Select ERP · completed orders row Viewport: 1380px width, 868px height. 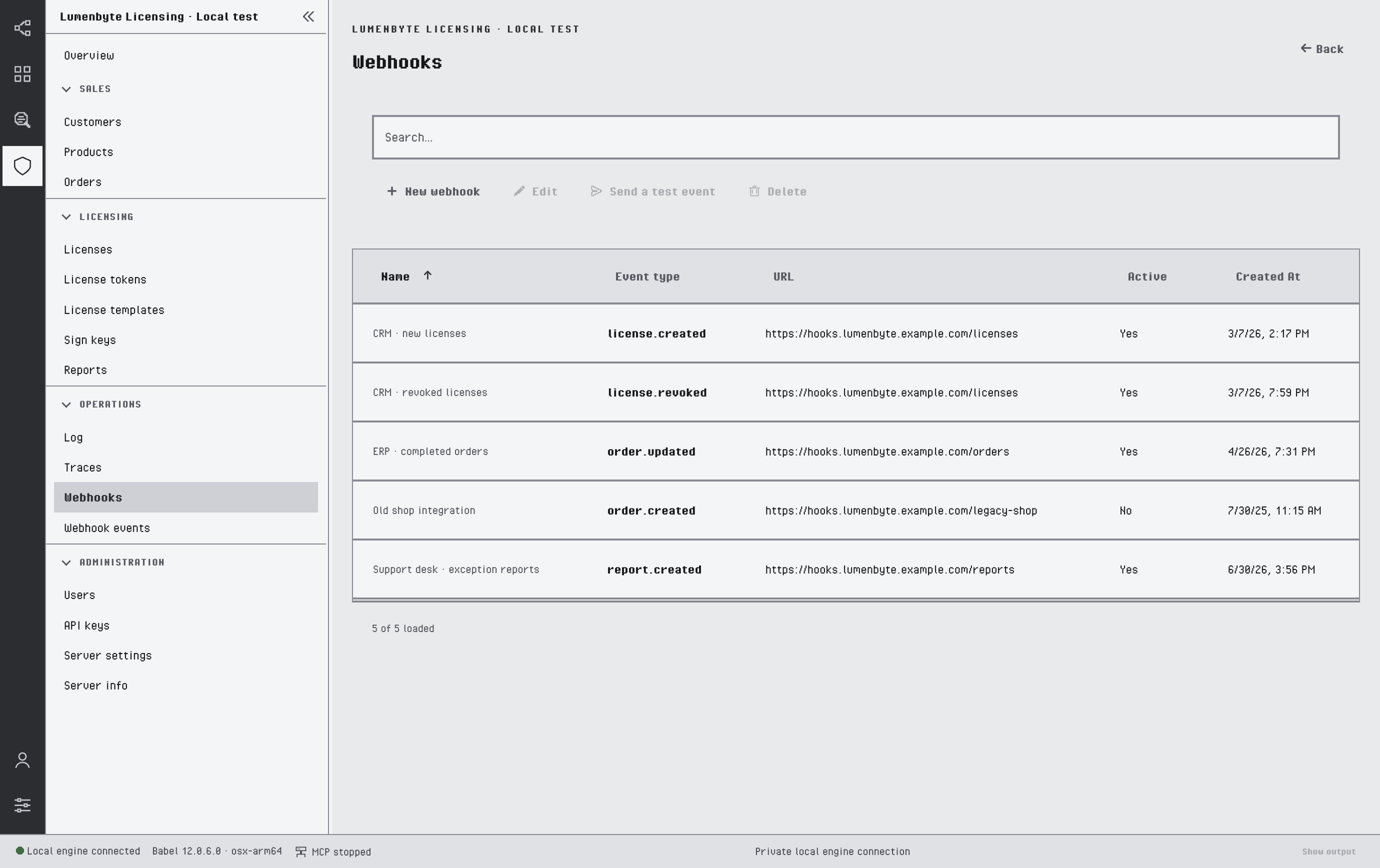pyautogui.click(x=855, y=451)
